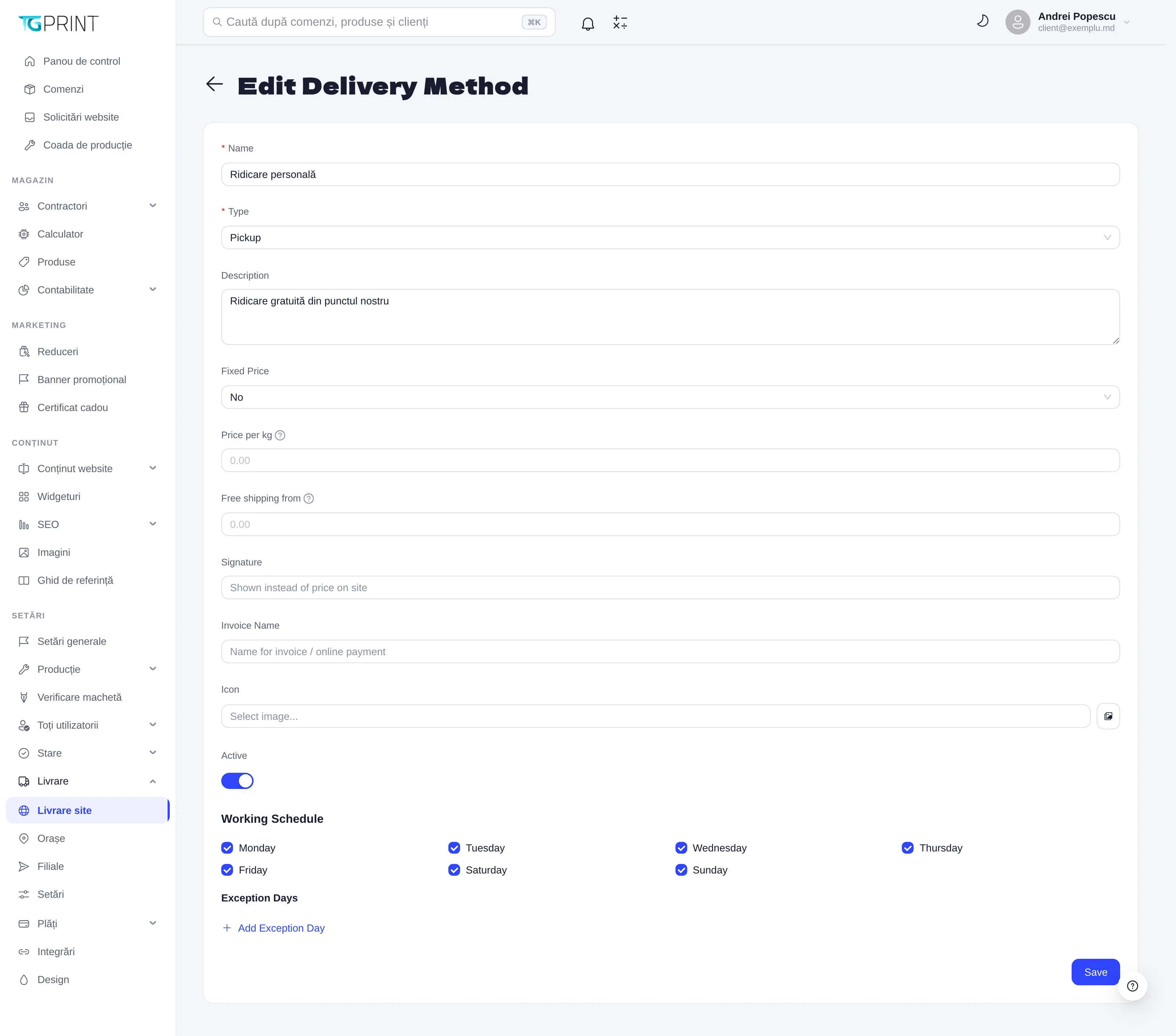The width and height of the screenshot is (1176, 1036).
Task: Open floating help question-mark button
Action: (1132, 986)
